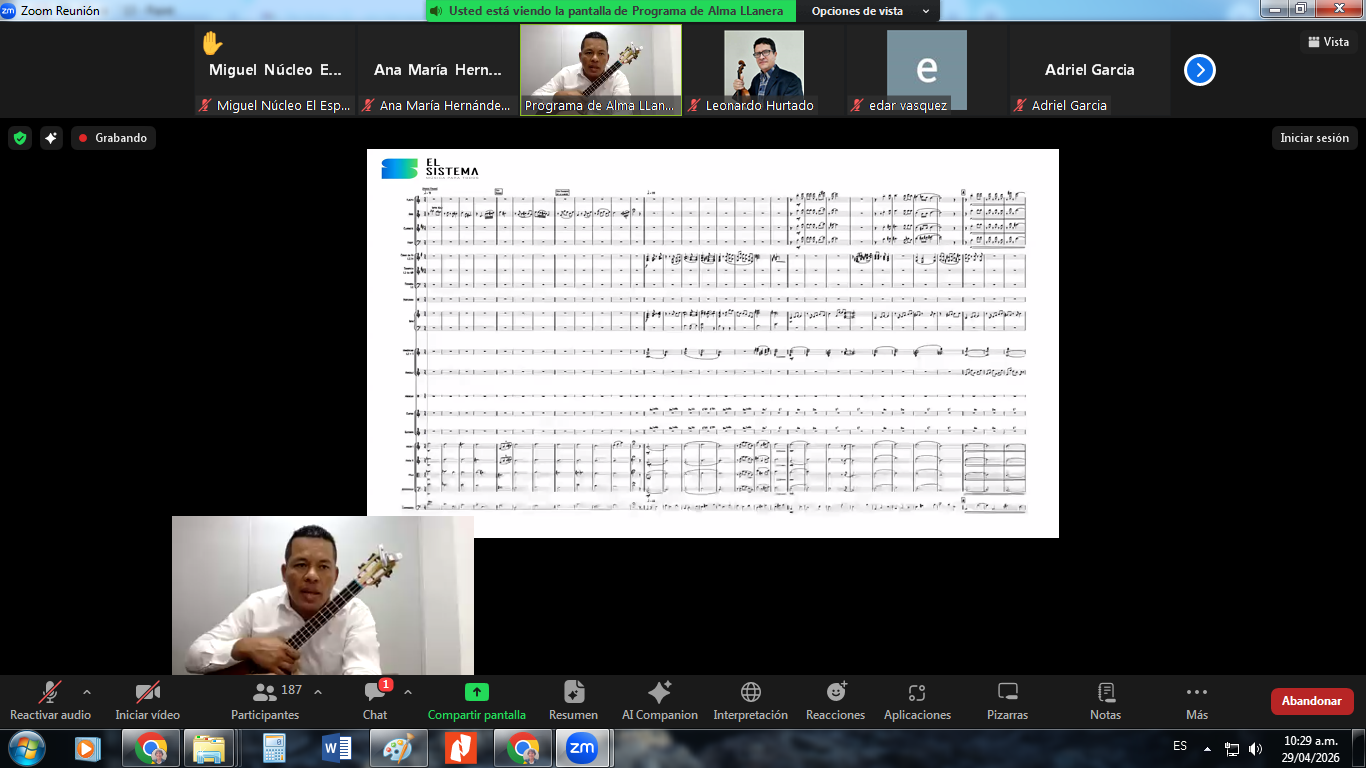Open first Chrome taskbar icon
The height and width of the screenshot is (768, 1366).
[151, 748]
